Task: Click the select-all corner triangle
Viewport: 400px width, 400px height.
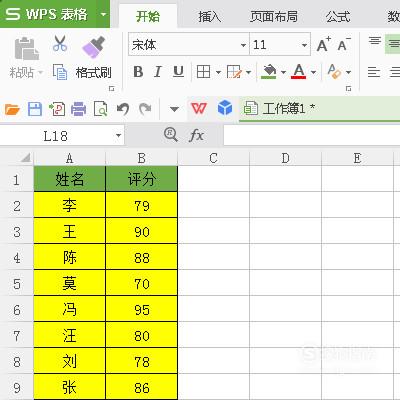Action: pos(26,158)
